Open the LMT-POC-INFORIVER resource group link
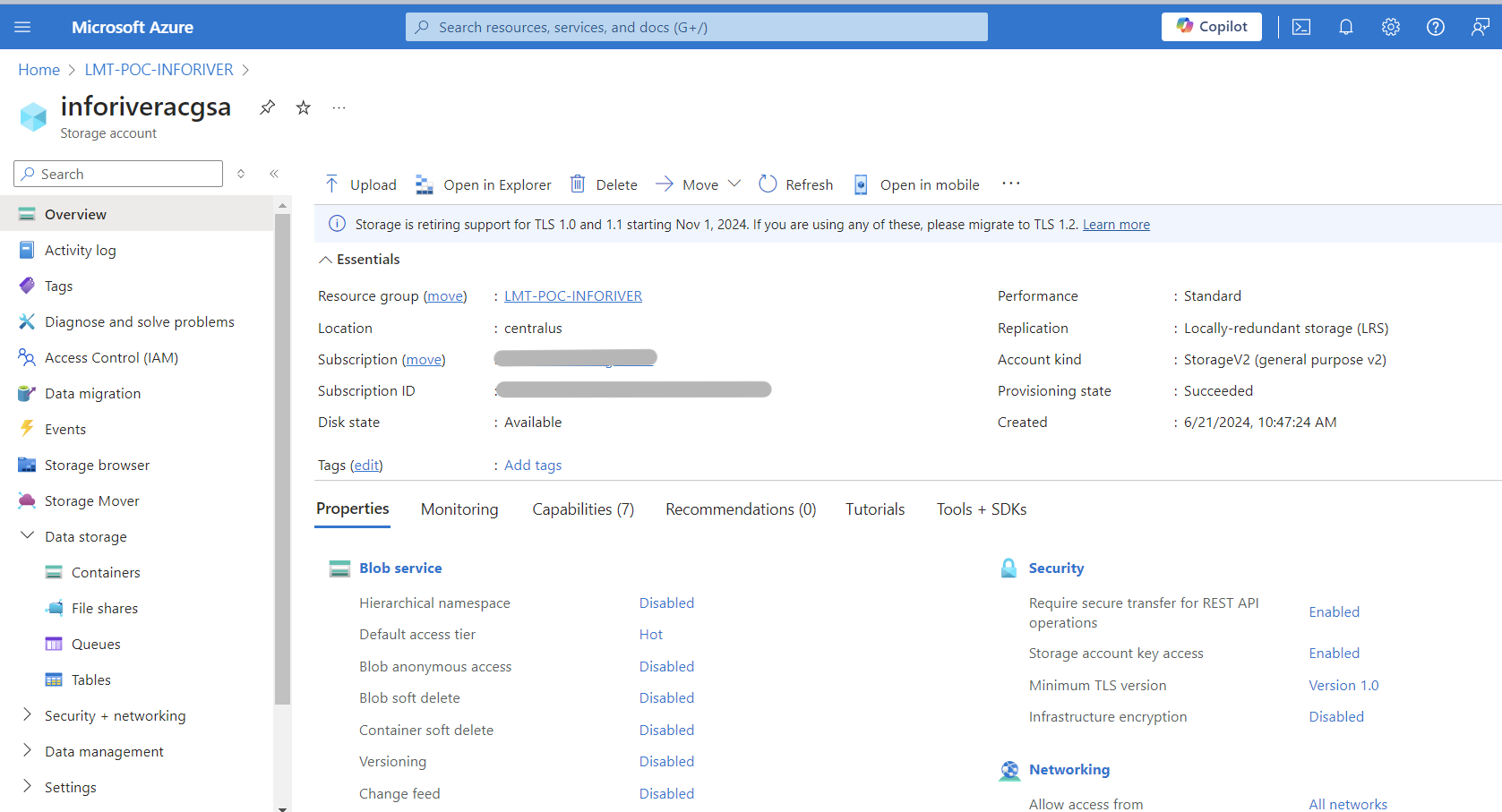This screenshot has height=812, width=1502. pyautogui.click(x=573, y=296)
